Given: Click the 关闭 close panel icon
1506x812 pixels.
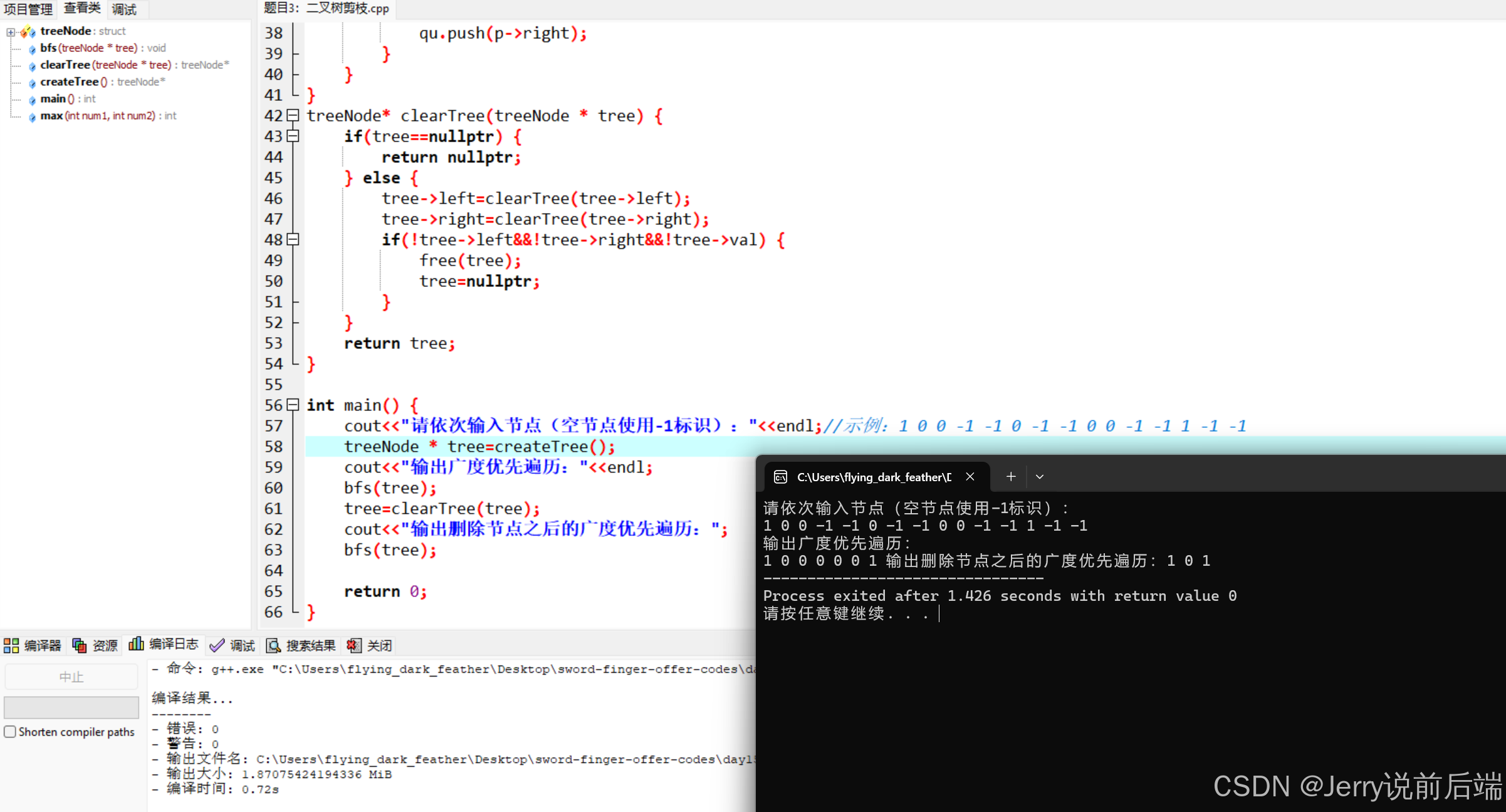Looking at the screenshot, I should click(x=354, y=645).
